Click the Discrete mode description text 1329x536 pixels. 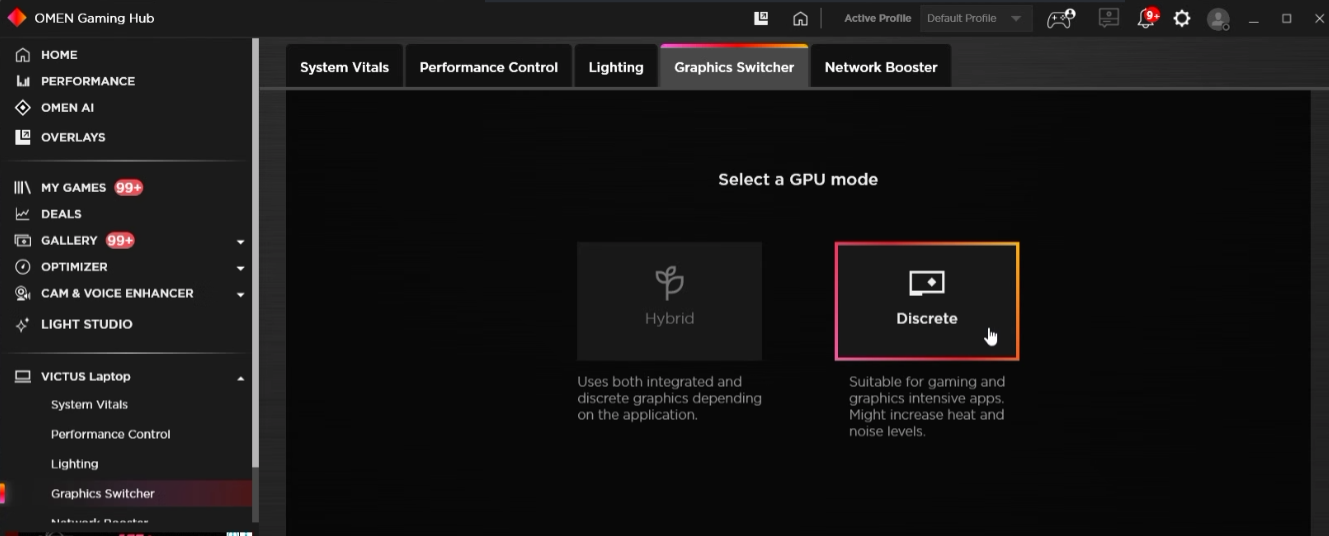(x=927, y=406)
